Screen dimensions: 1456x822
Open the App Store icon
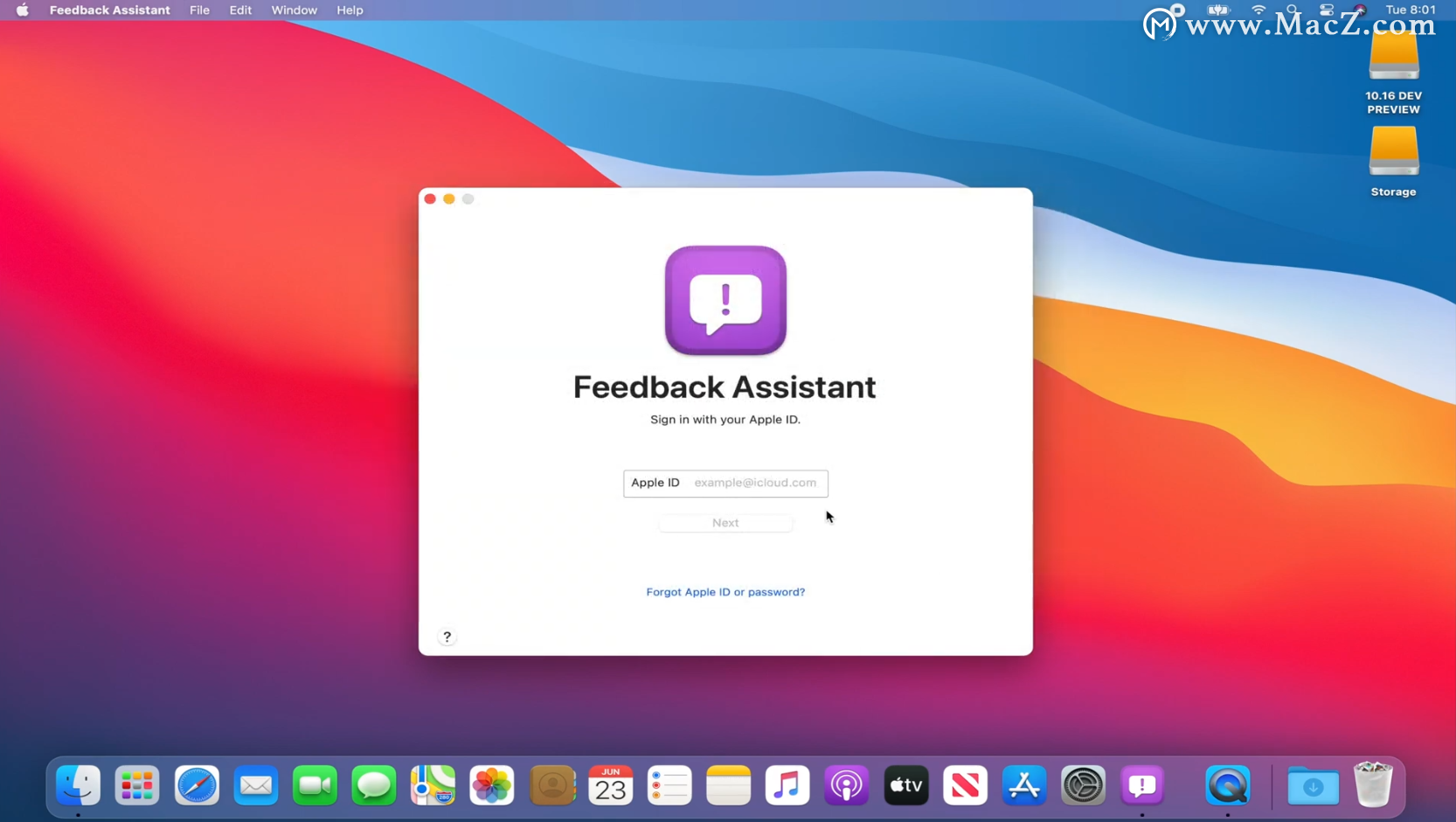[1024, 785]
